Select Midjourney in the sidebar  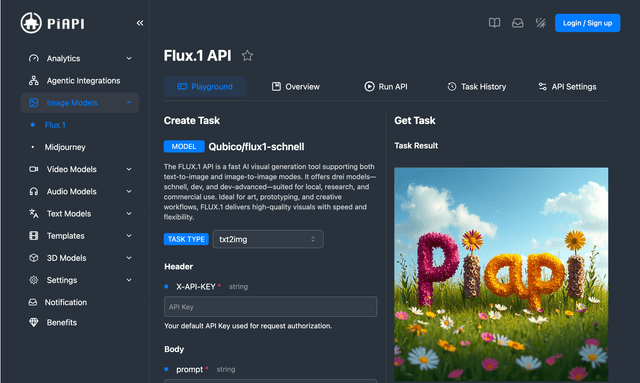pyautogui.click(x=65, y=147)
